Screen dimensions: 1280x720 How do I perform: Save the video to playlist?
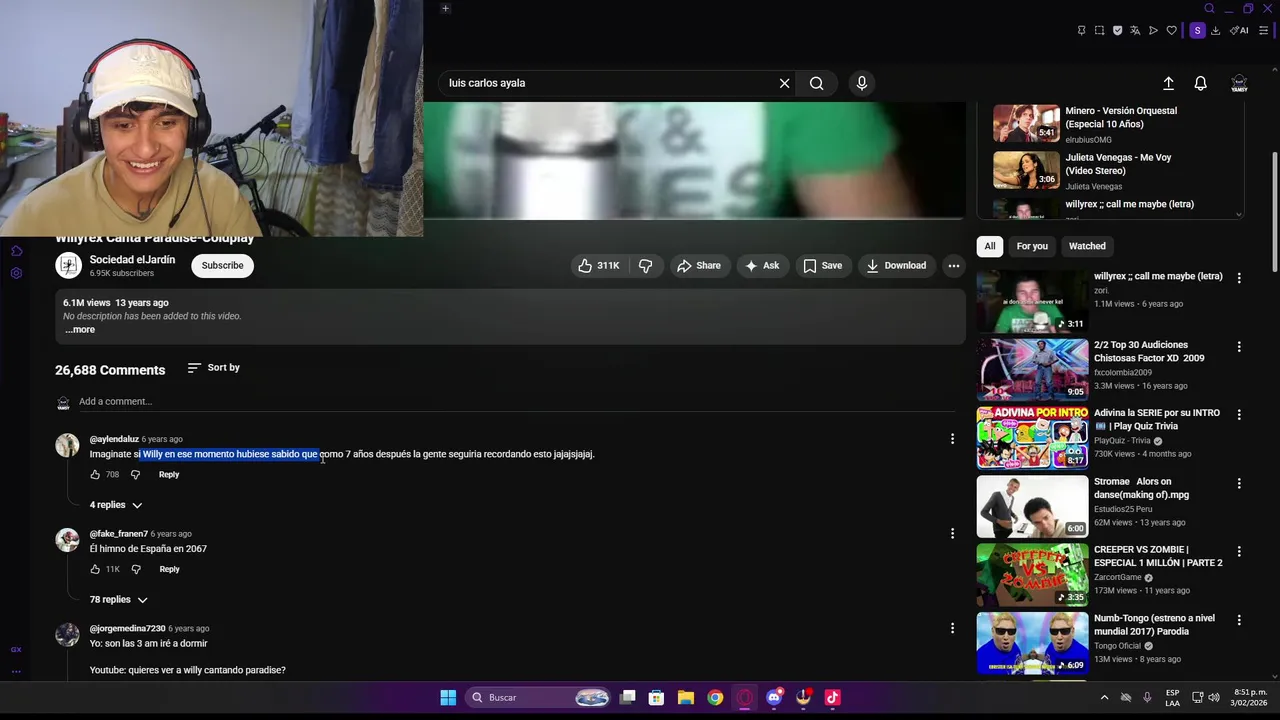pyautogui.click(x=822, y=265)
